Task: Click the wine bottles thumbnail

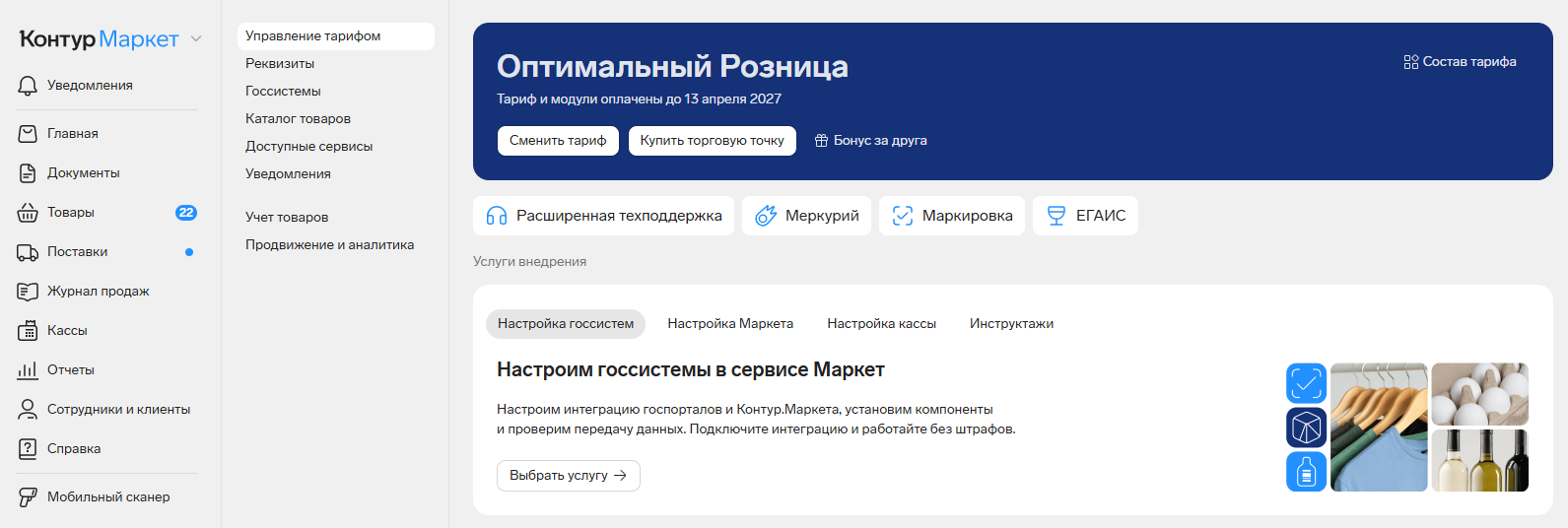Action: click(x=1480, y=460)
